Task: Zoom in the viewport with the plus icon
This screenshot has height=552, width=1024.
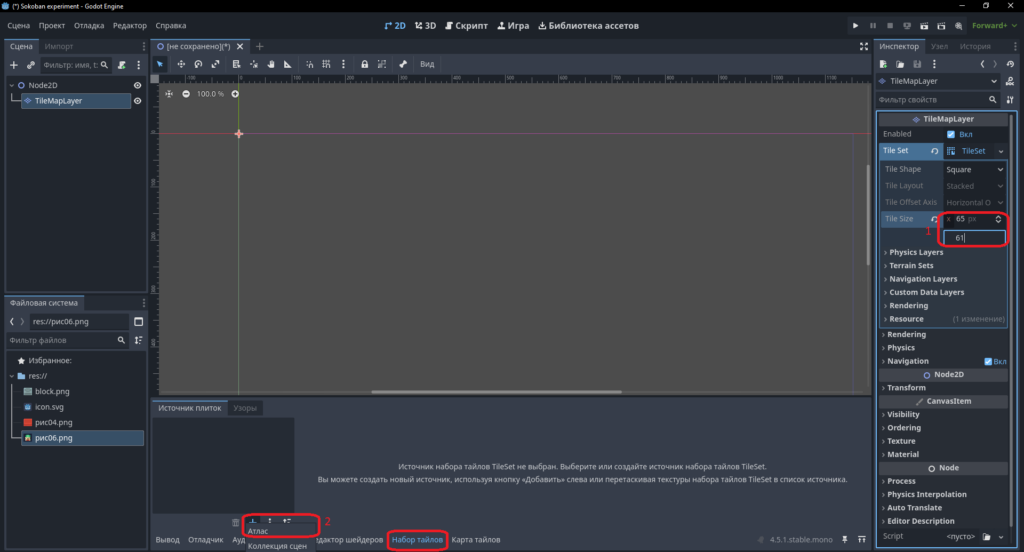Action: click(235, 94)
